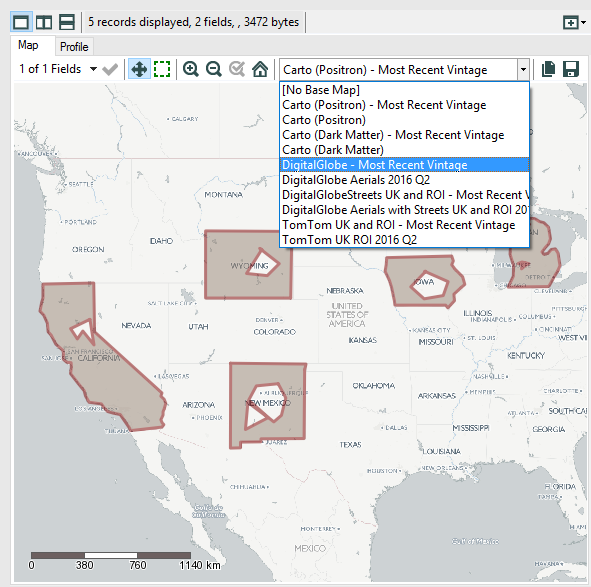
Task: Click the zoom in magnifier
Action: click(191, 69)
